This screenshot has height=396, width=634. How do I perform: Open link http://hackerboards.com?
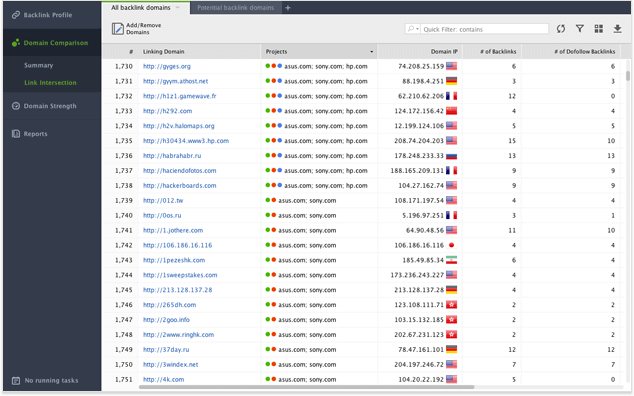tap(180, 186)
